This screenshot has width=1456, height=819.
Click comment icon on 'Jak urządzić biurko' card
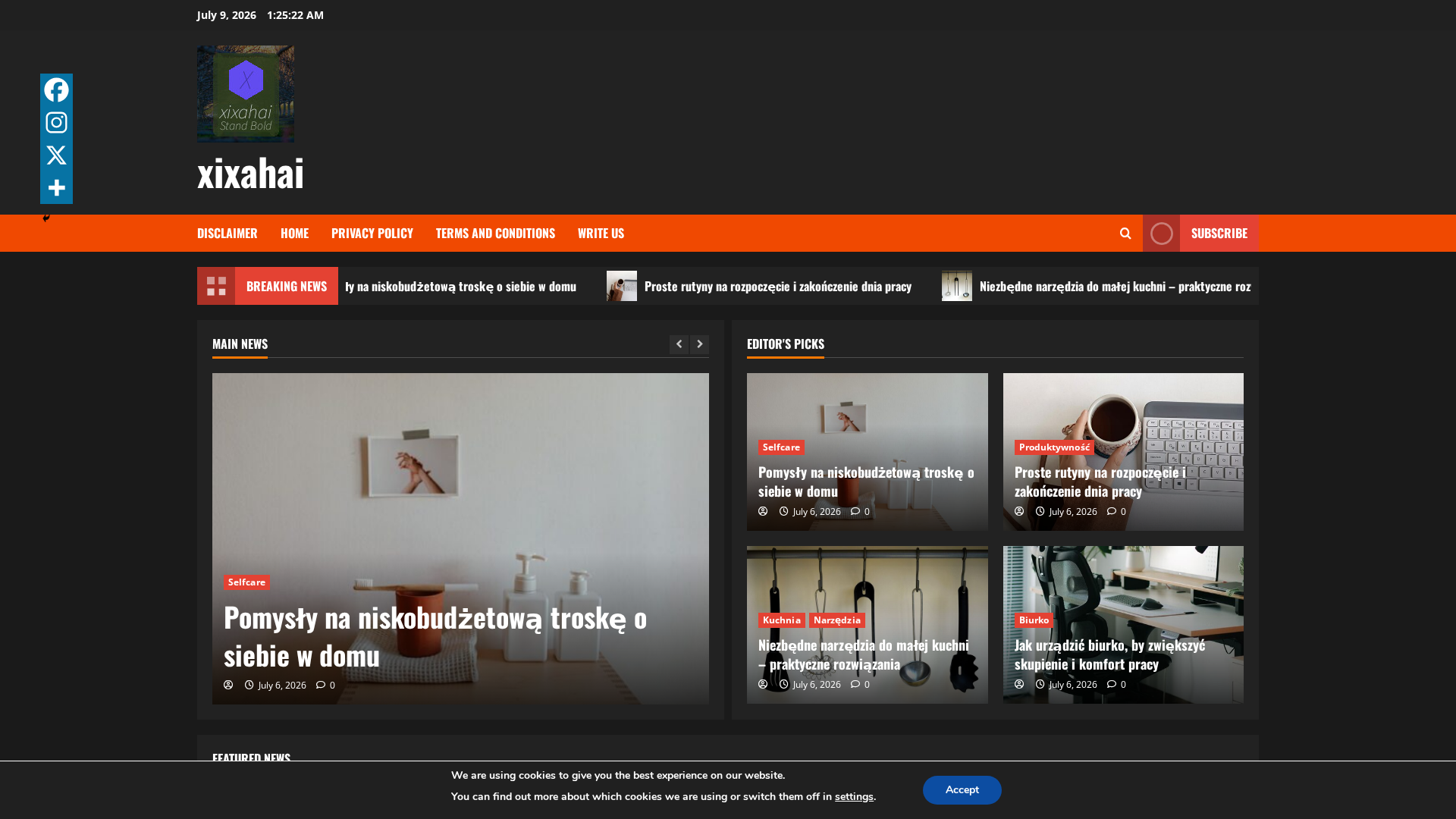pos(1112,684)
